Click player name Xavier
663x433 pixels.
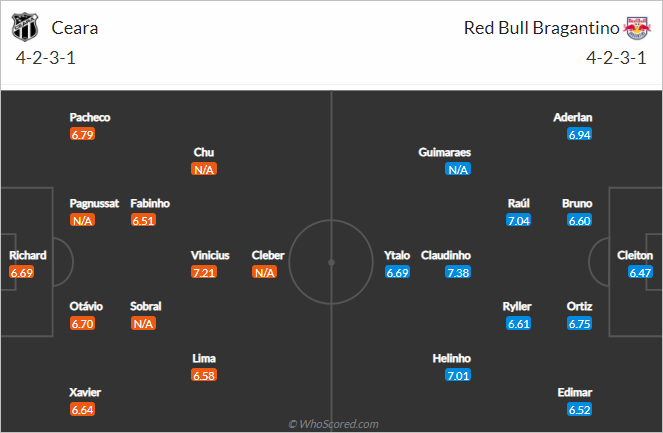click(x=85, y=392)
